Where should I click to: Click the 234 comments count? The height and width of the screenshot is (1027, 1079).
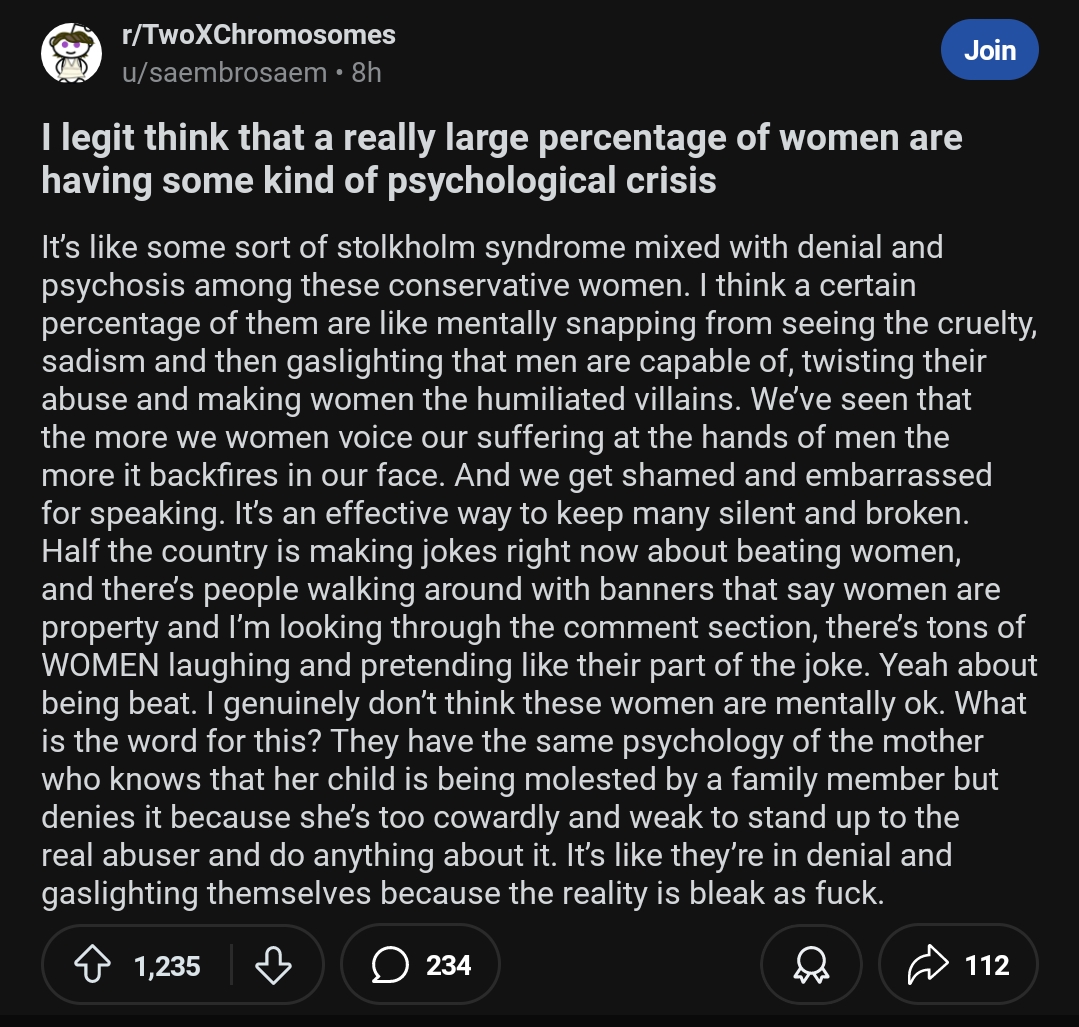448,966
